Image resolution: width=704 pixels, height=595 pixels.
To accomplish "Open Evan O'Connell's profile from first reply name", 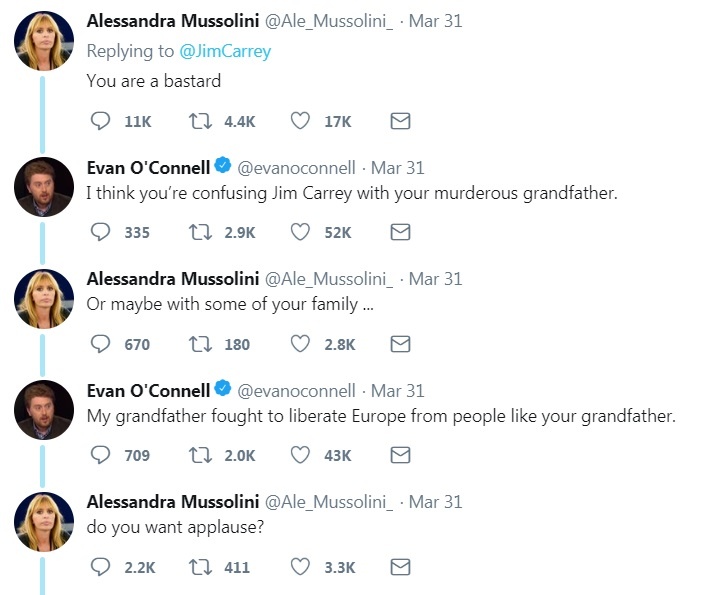I will [x=149, y=167].
